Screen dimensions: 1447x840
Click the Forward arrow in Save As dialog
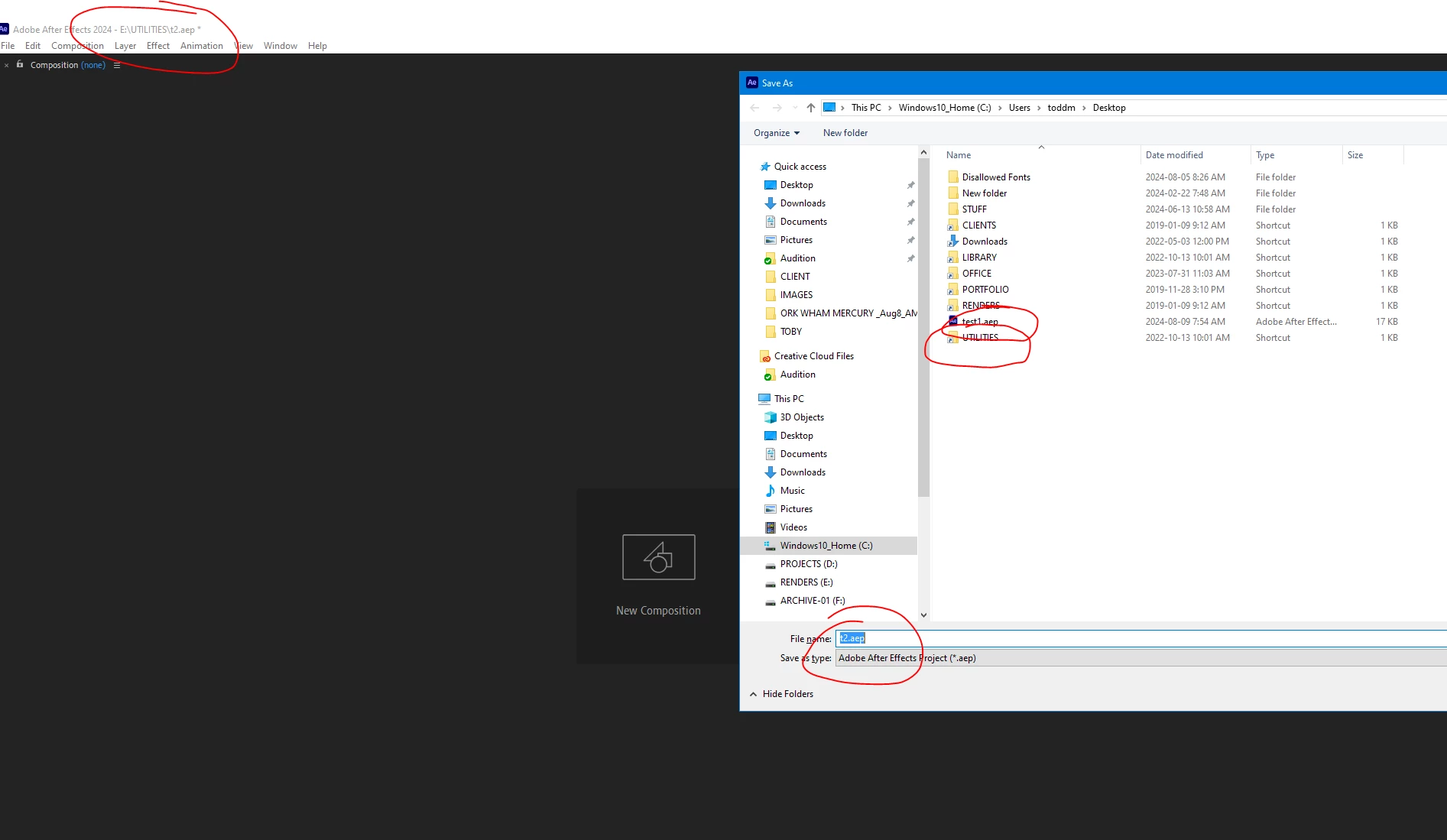(777, 108)
